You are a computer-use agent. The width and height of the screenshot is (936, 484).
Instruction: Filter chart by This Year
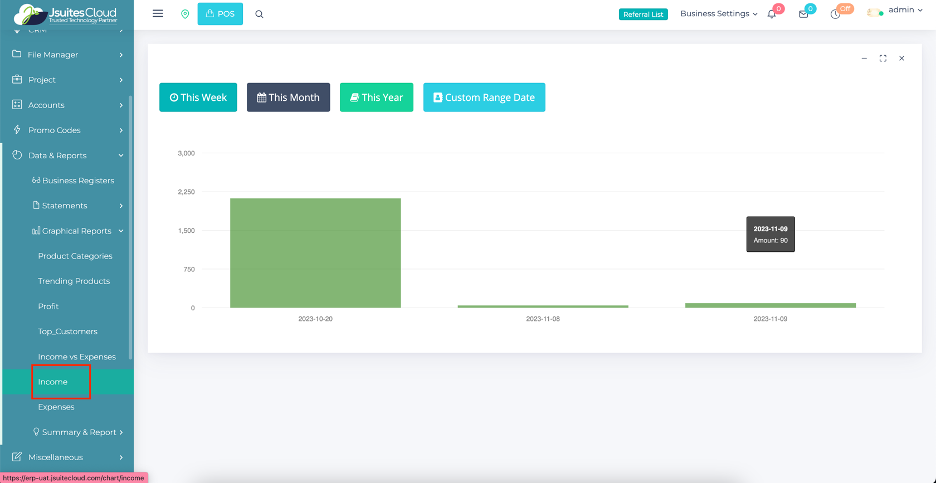click(x=376, y=97)
